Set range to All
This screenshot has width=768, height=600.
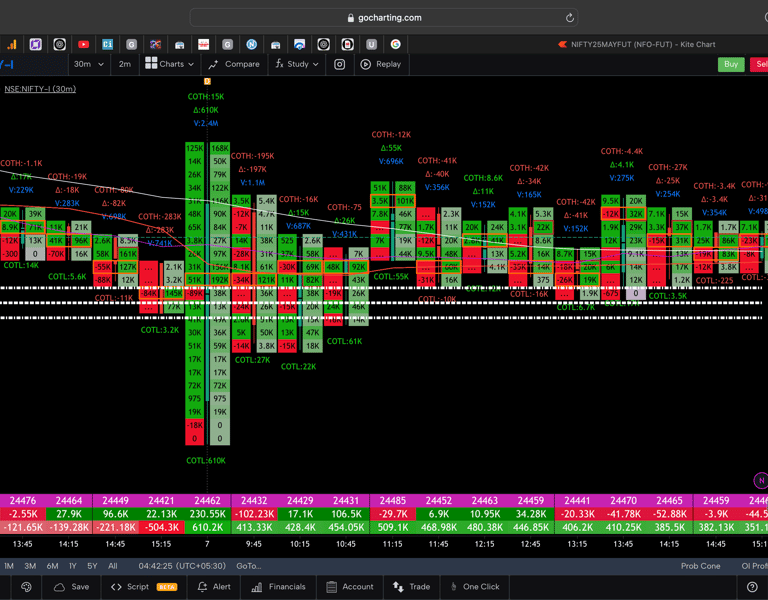pos(113,566)
